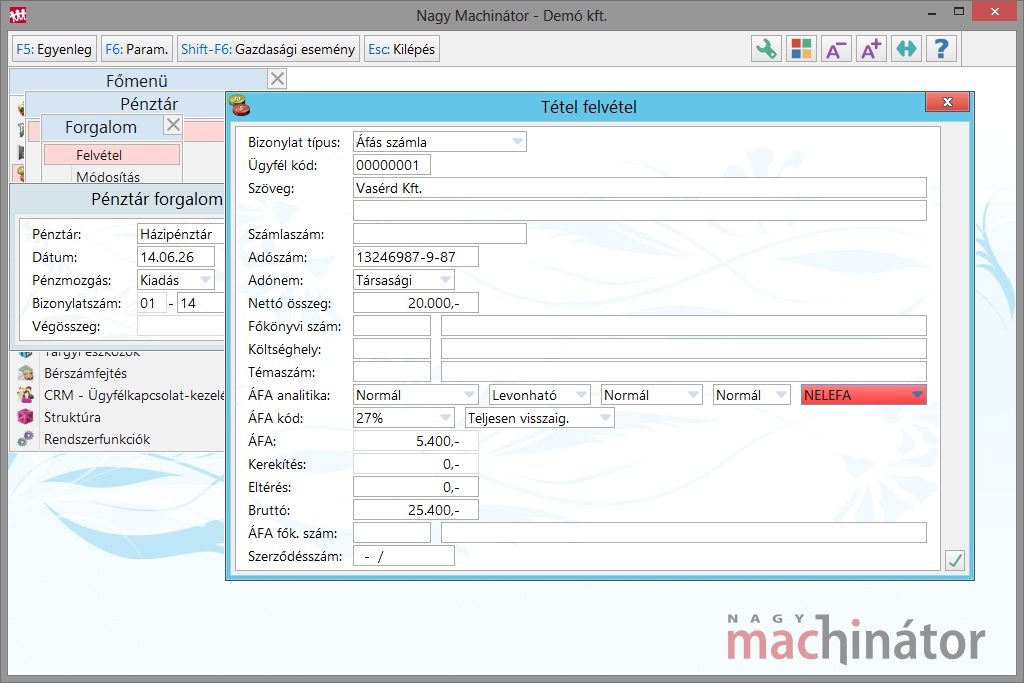Click the teal double-arrow resize icon
Viewport: 1024px width, 683px height.
click(906, 49)
